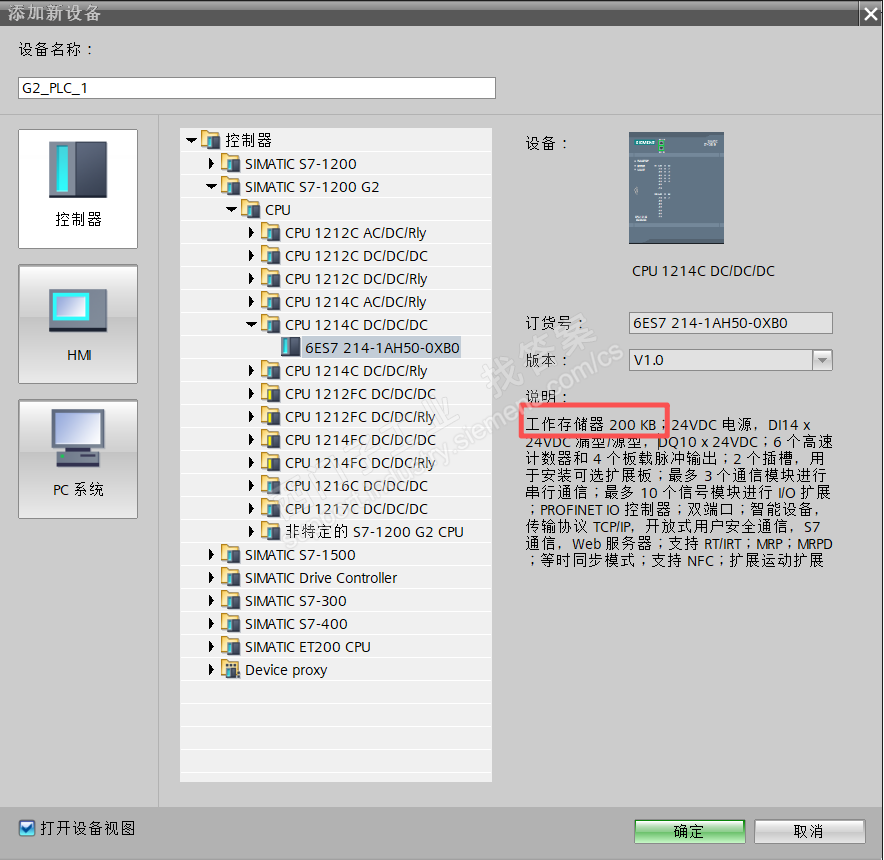The image size is (884, 860).
Task: Click CPU 1212C AC/DC/Rly folder icon
Action: 271,232
